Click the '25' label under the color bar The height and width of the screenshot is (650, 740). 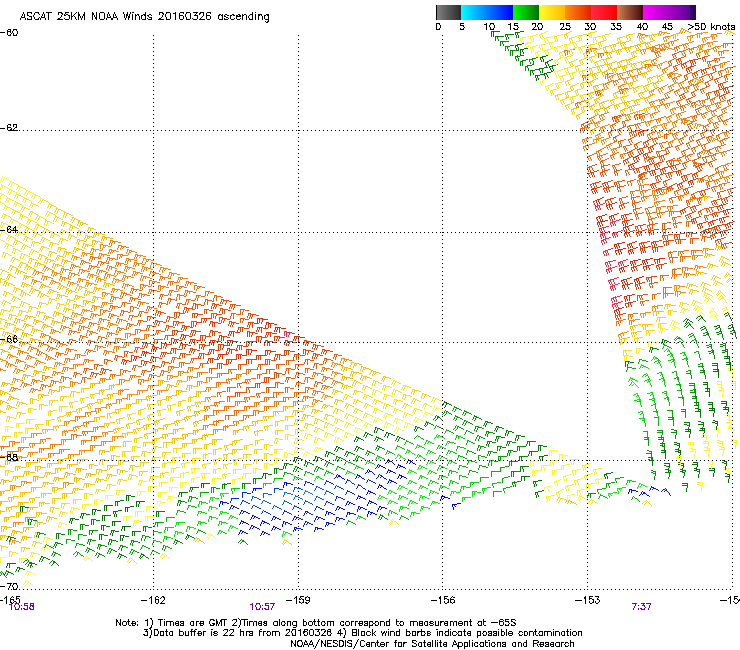click(565, 26)
